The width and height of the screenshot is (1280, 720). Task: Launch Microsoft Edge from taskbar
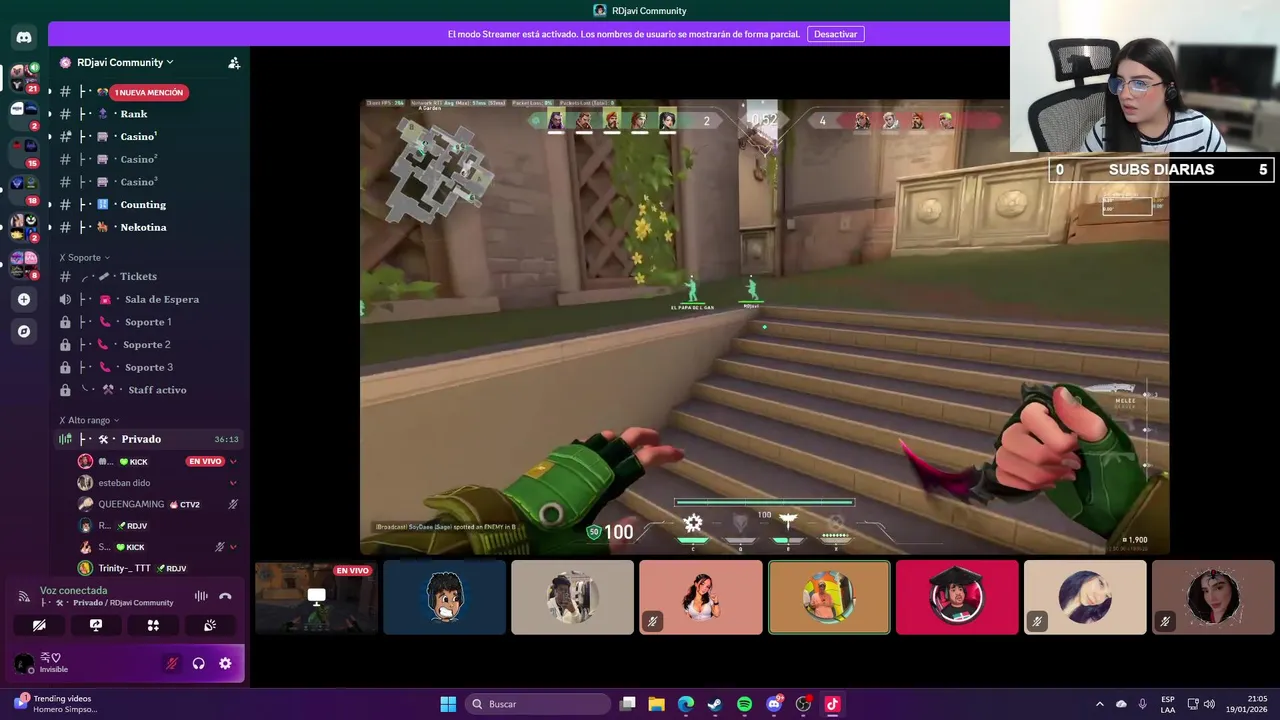coord(686,704)
